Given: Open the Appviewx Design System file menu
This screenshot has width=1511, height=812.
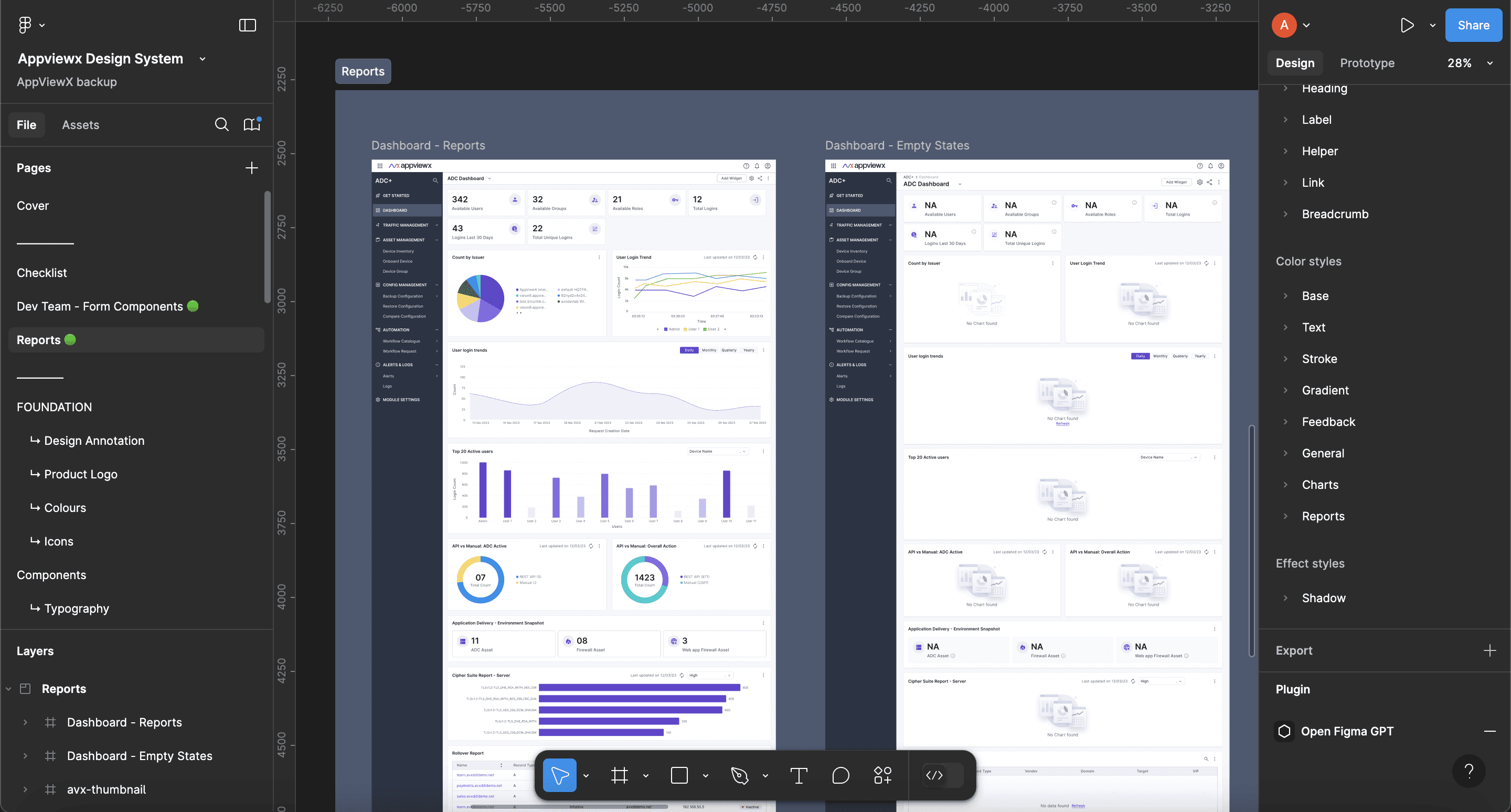Looking at the screenshot, I should (202, 59).
